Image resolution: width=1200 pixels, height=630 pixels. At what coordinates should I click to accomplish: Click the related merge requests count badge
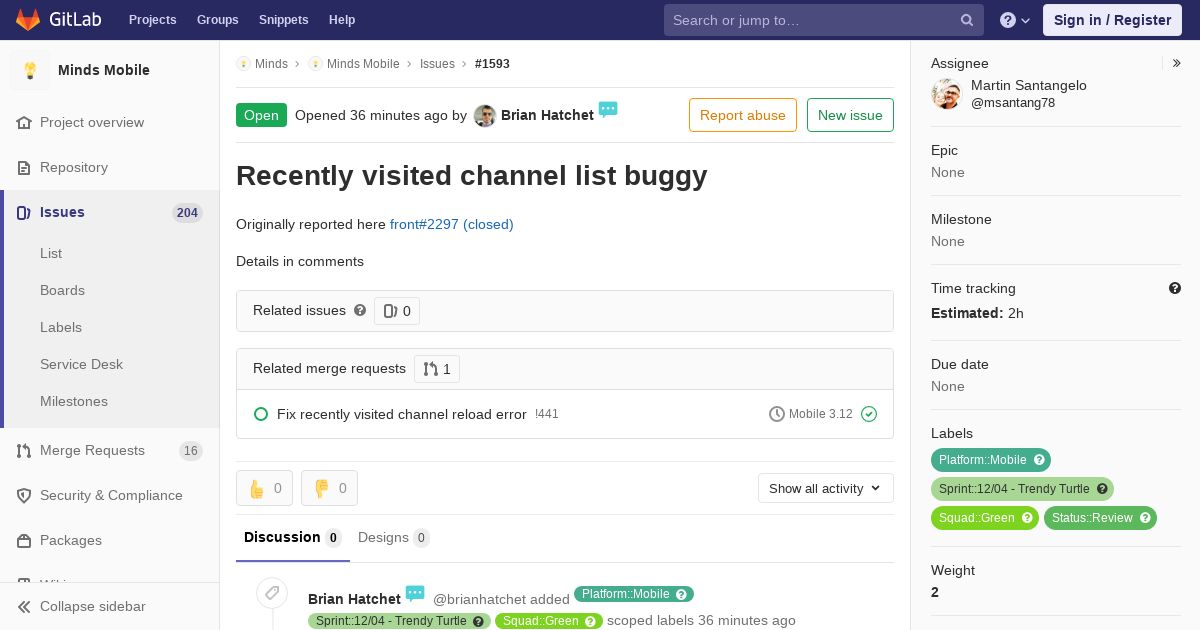(x=437, y=369)
